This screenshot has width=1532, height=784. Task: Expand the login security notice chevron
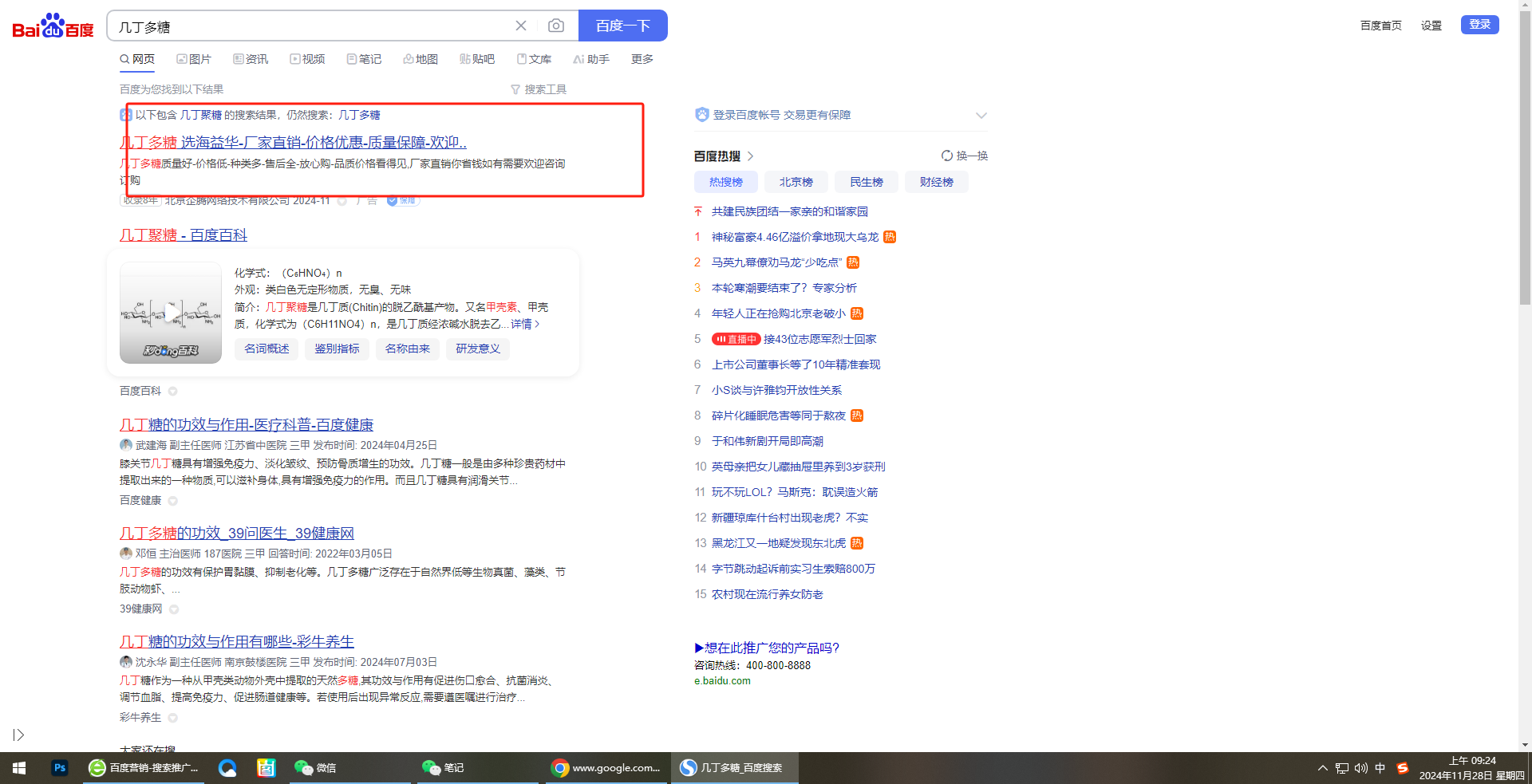coord(981,116)
